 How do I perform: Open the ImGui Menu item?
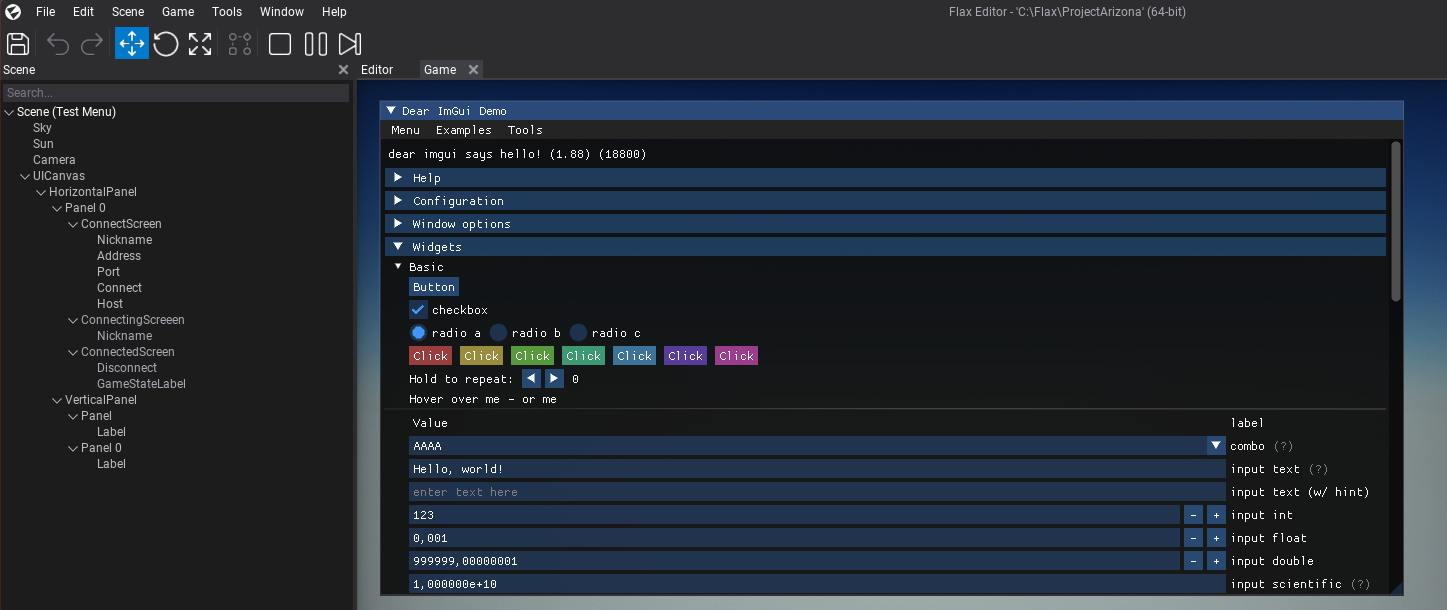click(406, 130)
